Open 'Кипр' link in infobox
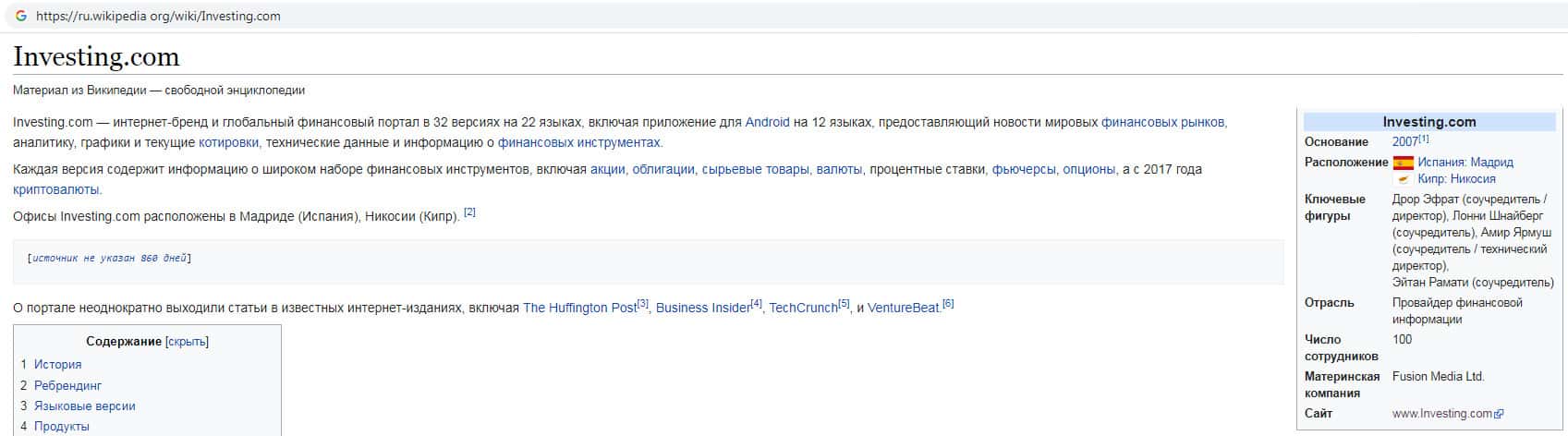 coord(1432,179)
